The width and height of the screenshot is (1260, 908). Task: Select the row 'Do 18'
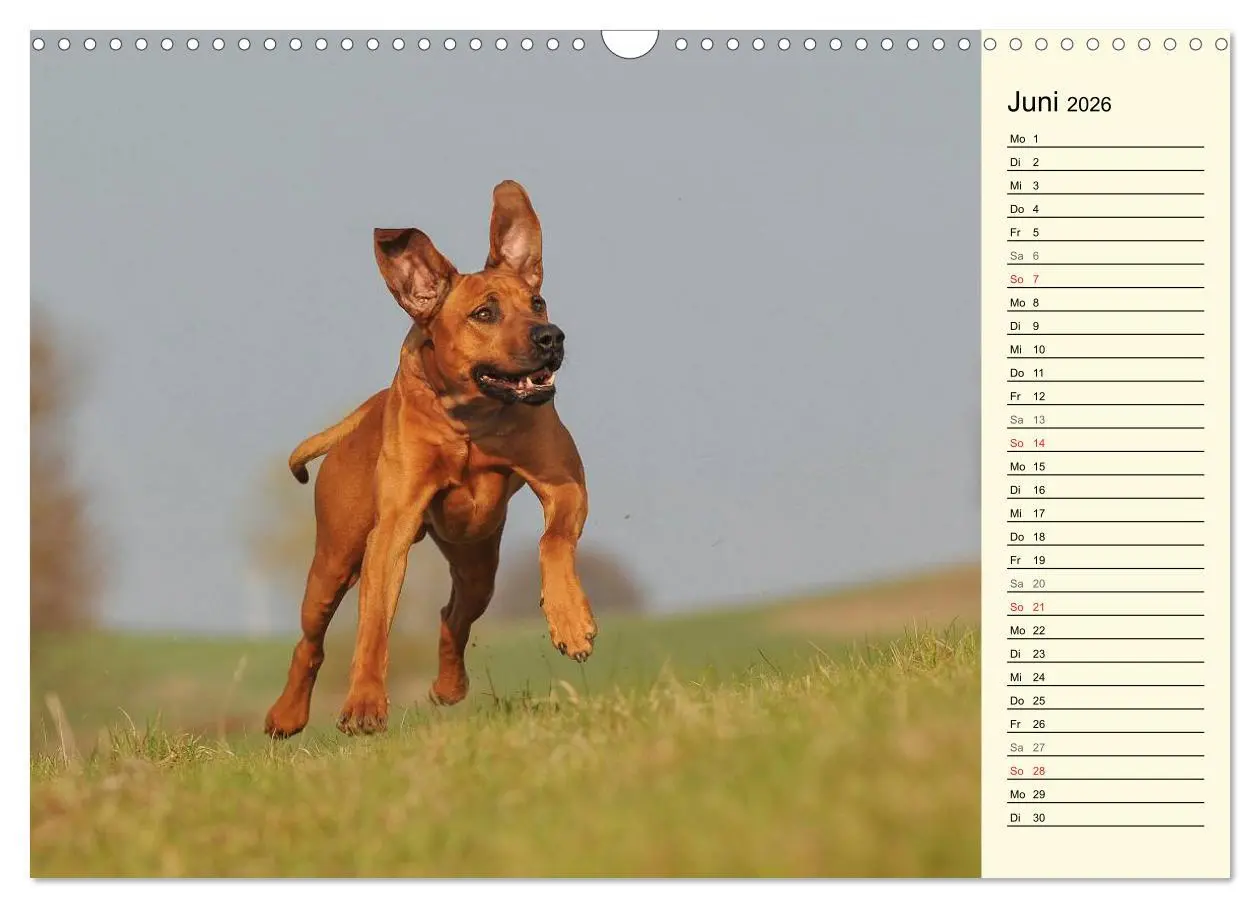click(x=1105, y=536)
